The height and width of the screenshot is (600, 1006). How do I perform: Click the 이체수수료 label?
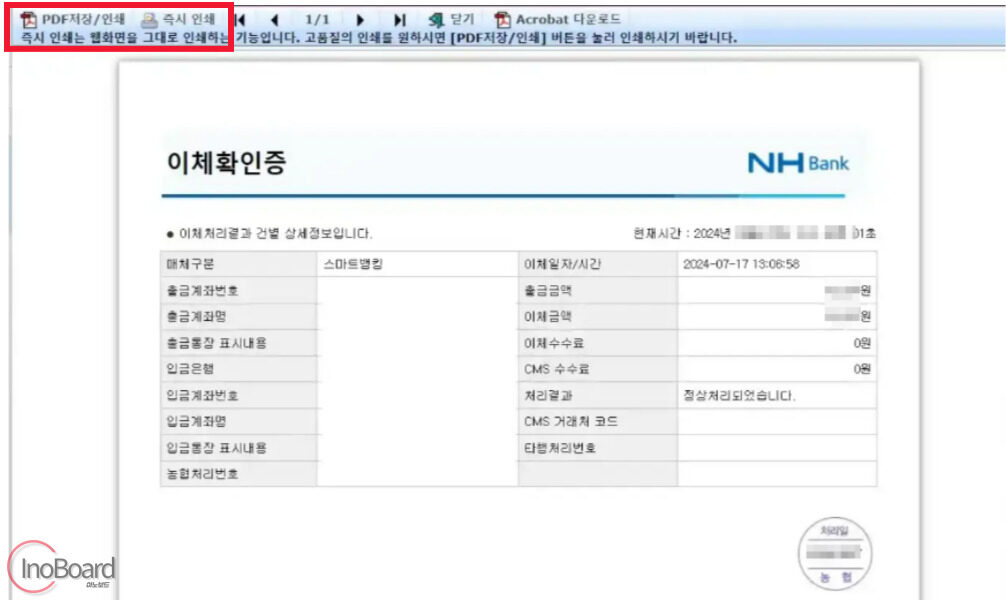(x=554, y=343)
